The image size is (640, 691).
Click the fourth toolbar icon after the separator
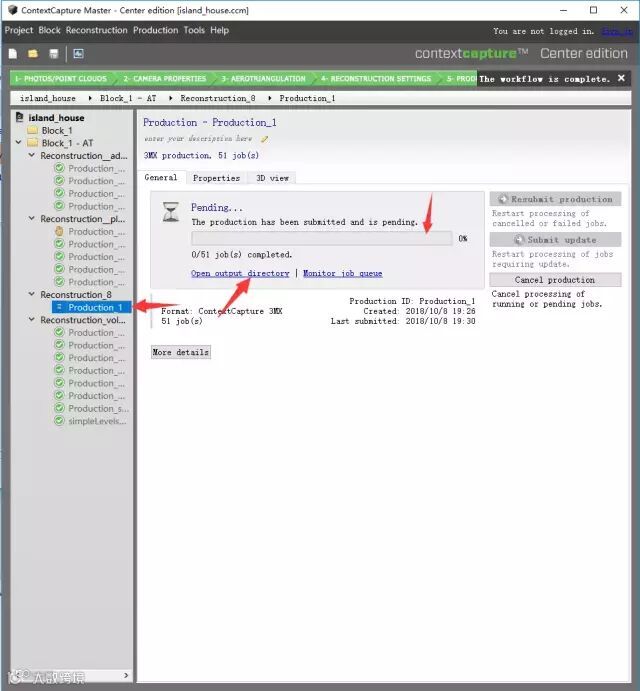coord(78,54)
